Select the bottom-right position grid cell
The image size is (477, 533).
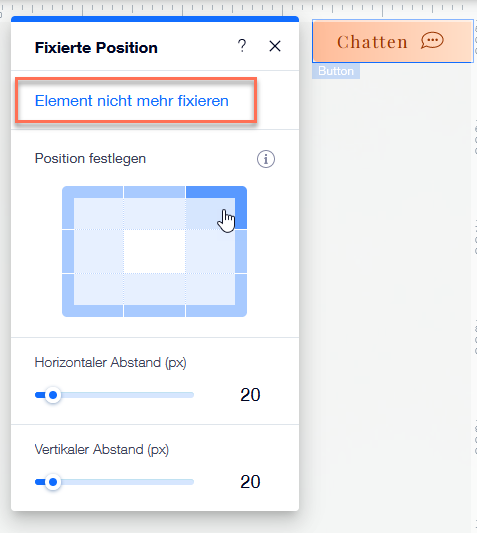click(216, 295)
